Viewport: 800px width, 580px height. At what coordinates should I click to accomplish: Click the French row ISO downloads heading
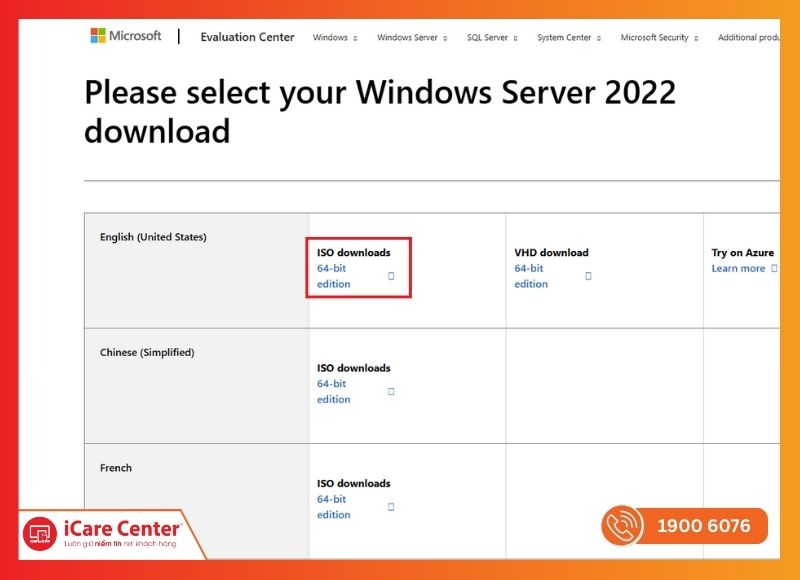point(354,483)
